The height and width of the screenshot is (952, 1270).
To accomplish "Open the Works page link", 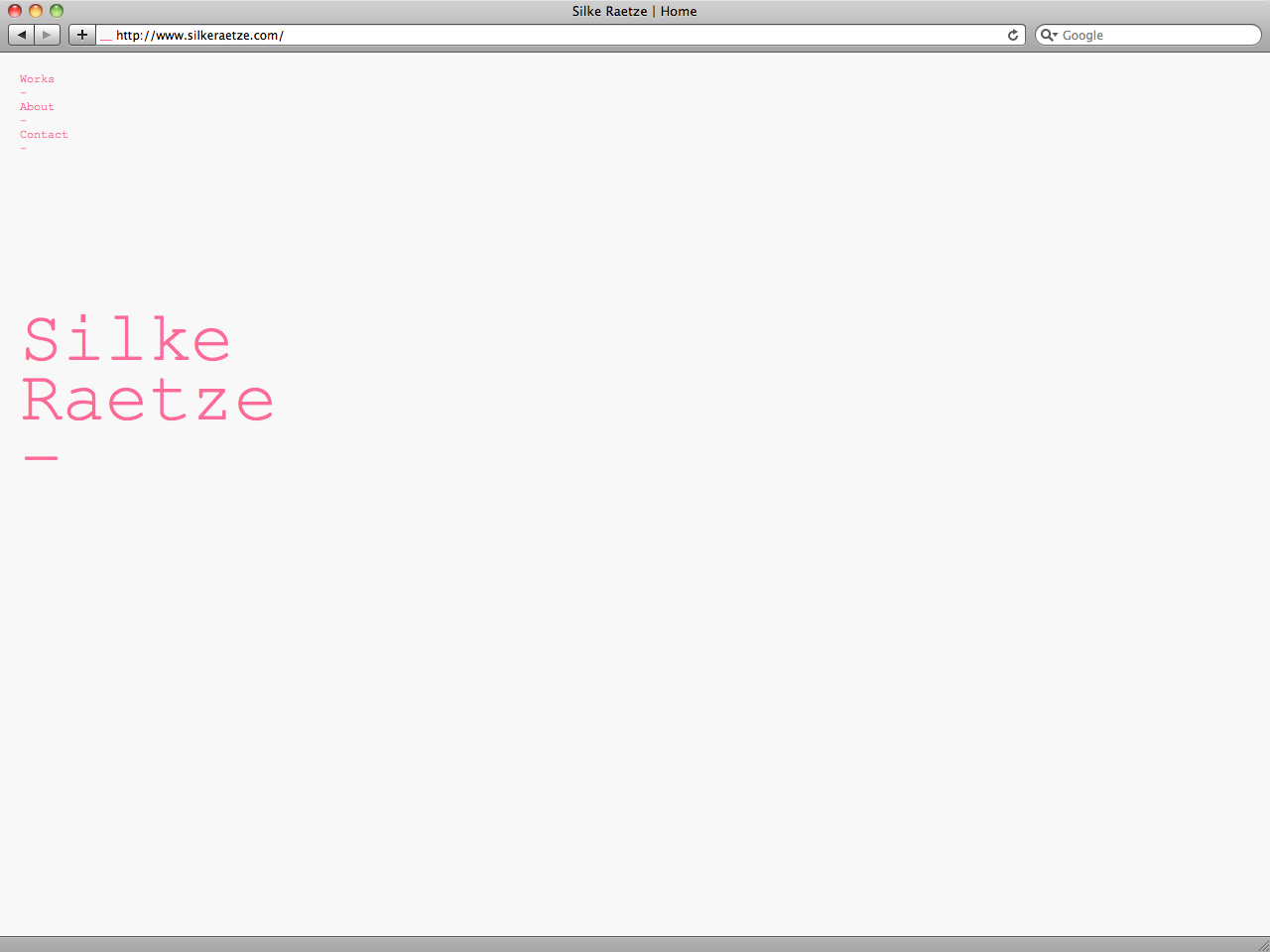I will (37, 79).
